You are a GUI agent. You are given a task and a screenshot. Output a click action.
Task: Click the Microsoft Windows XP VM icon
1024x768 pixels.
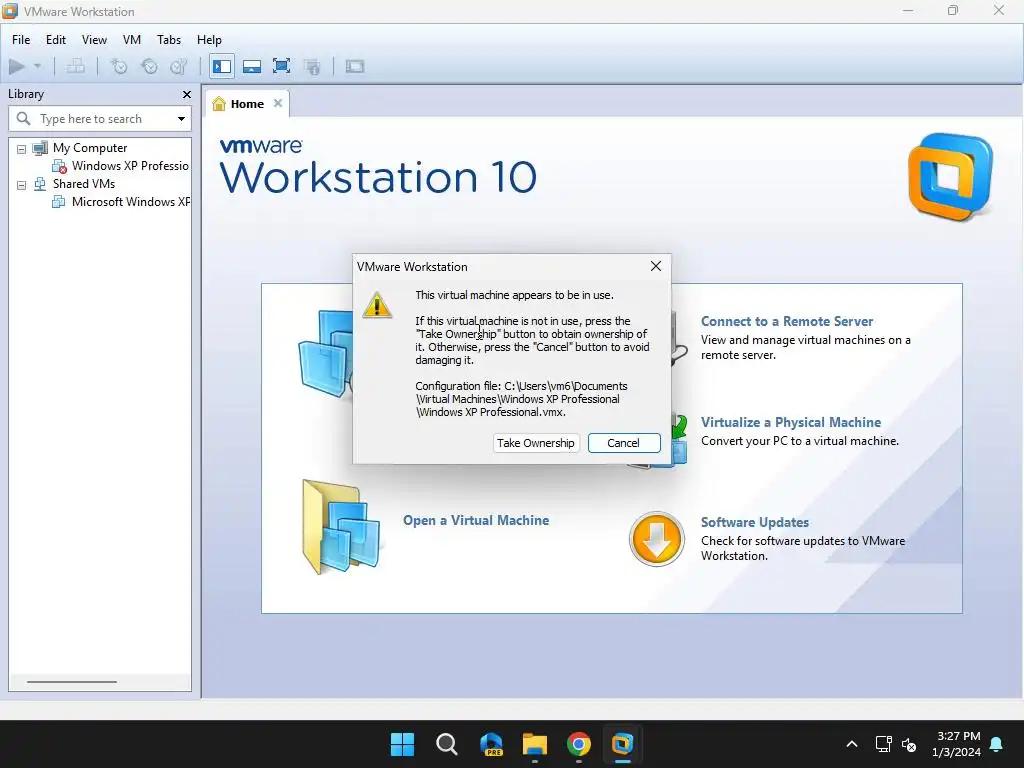59,202
